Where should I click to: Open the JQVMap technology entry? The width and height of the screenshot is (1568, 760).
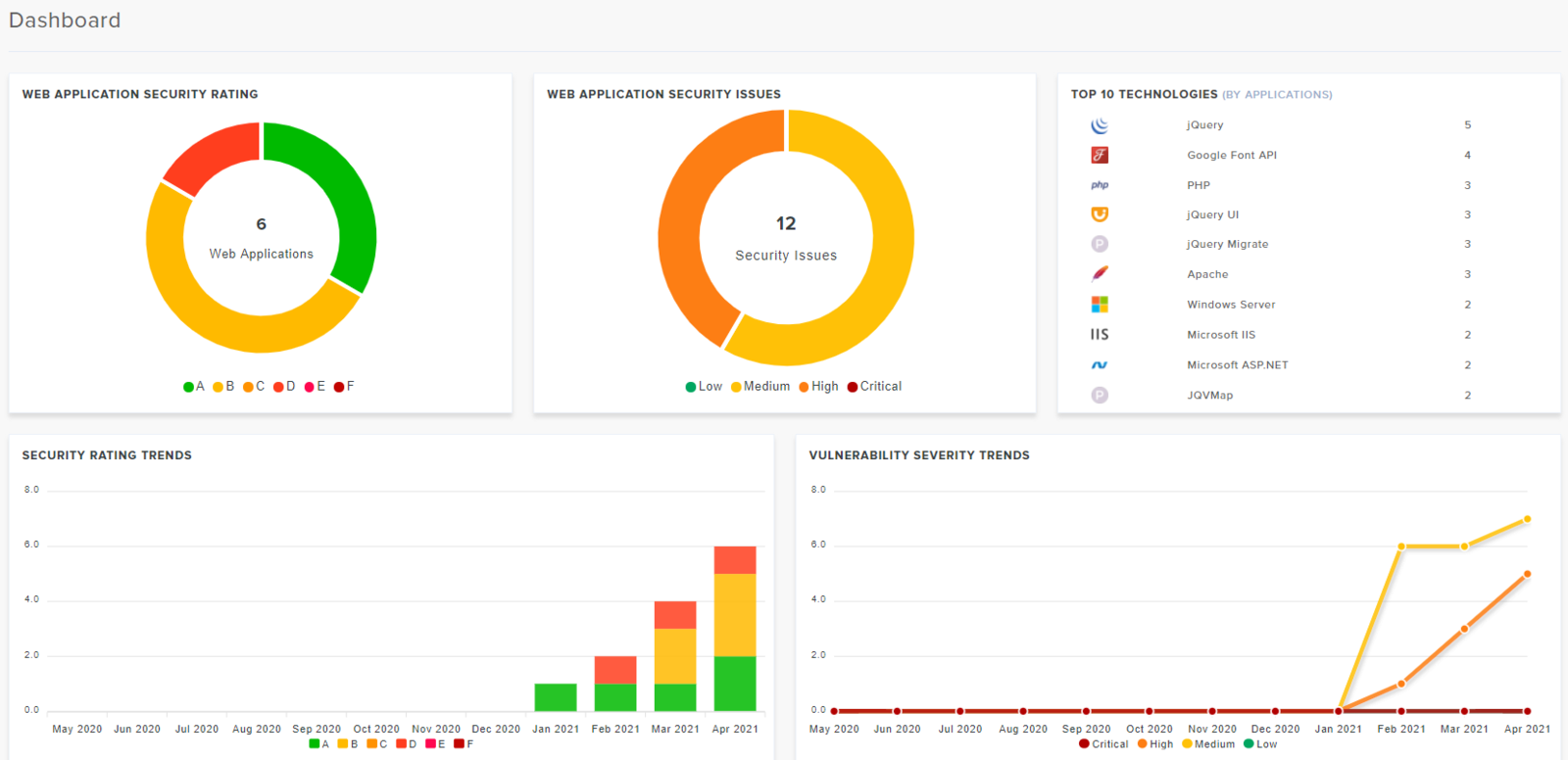[1209, 396]
